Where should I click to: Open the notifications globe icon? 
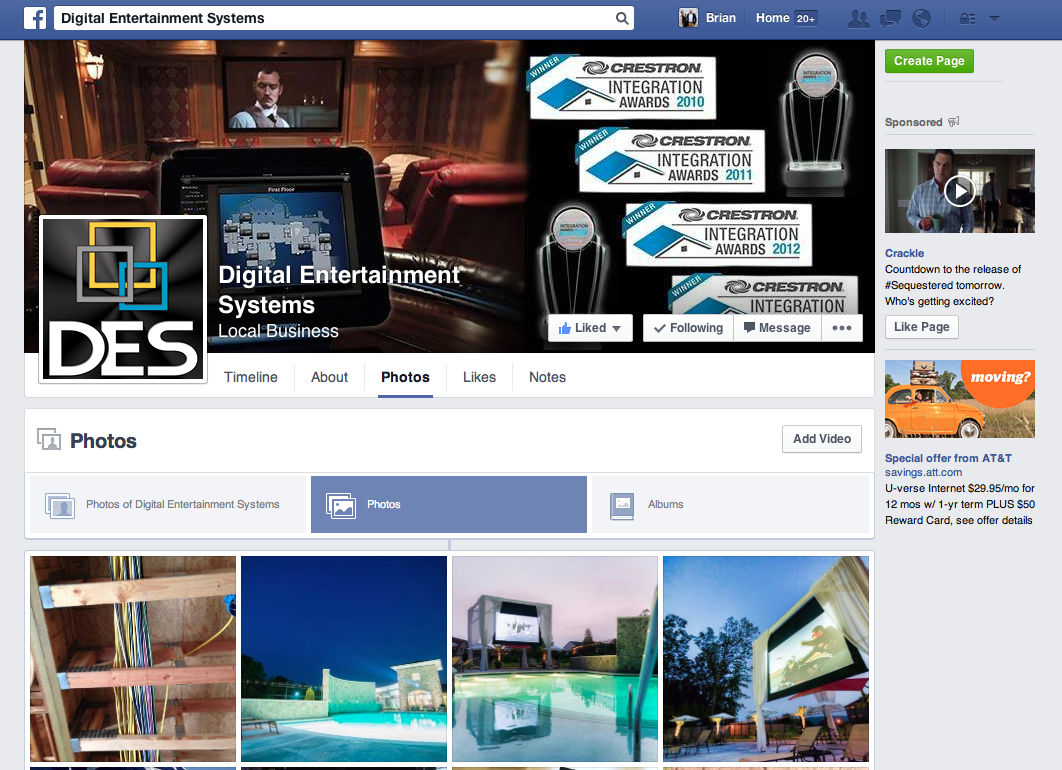(921, 18)
